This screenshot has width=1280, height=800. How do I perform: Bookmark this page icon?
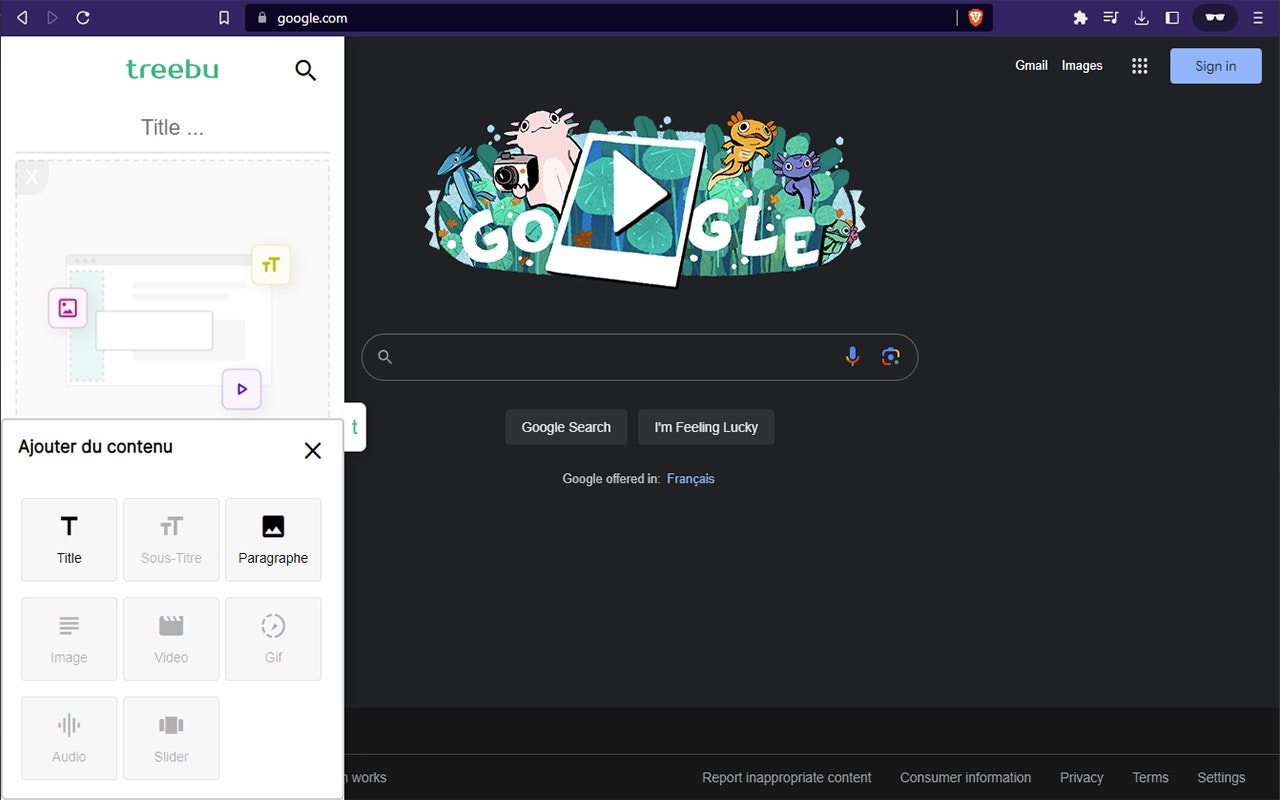(x=224, y=17)
